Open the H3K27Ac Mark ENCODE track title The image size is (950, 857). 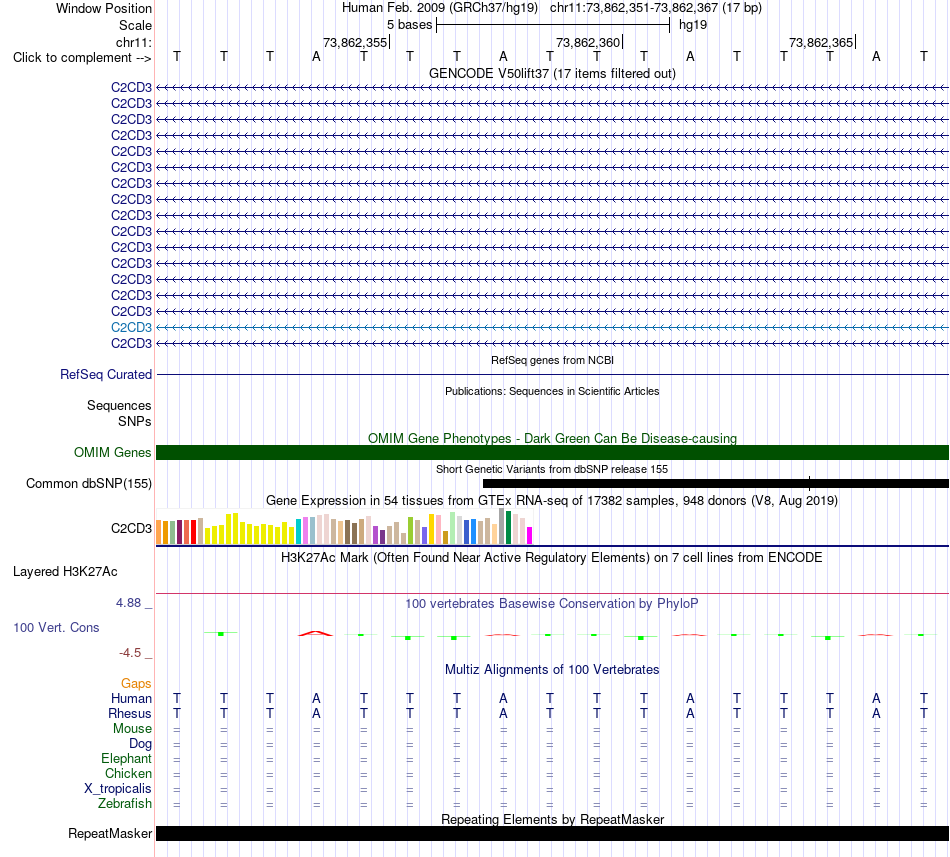click(x=552, y=558)
